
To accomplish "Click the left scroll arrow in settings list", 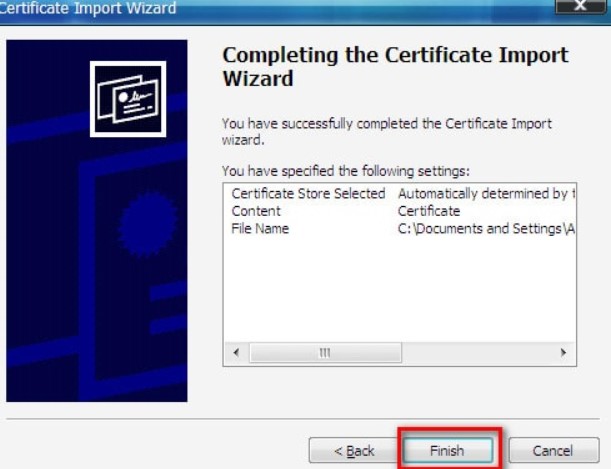I will (x=236, y=353).
